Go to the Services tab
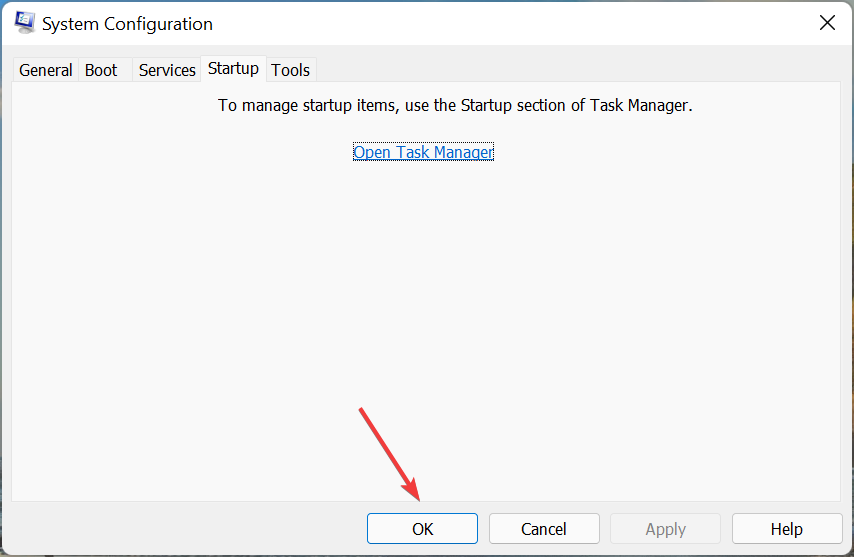The width and height of the screenshot is (854, 557). (167, 70)
